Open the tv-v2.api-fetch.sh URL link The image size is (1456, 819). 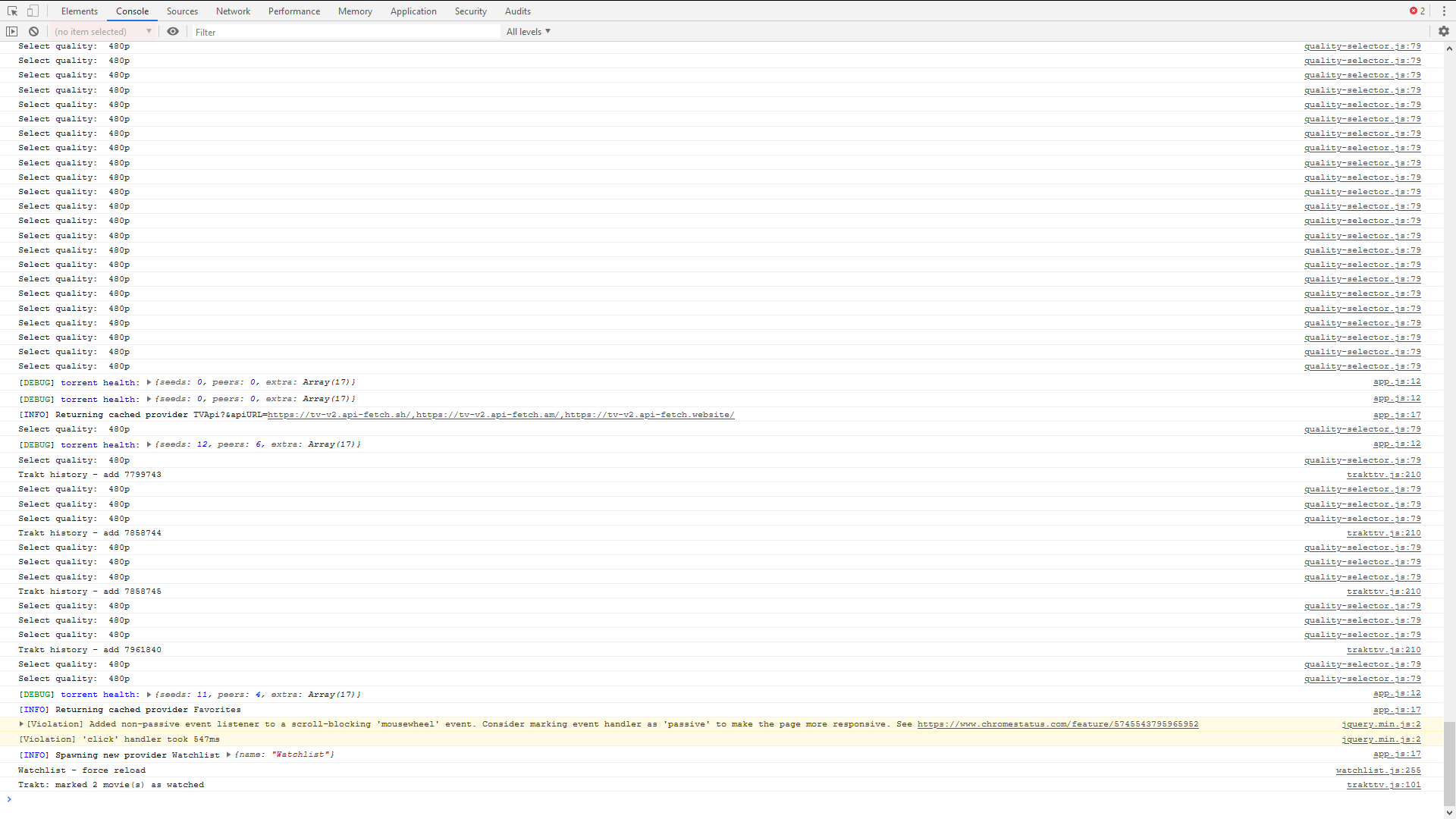pos(339,415)
